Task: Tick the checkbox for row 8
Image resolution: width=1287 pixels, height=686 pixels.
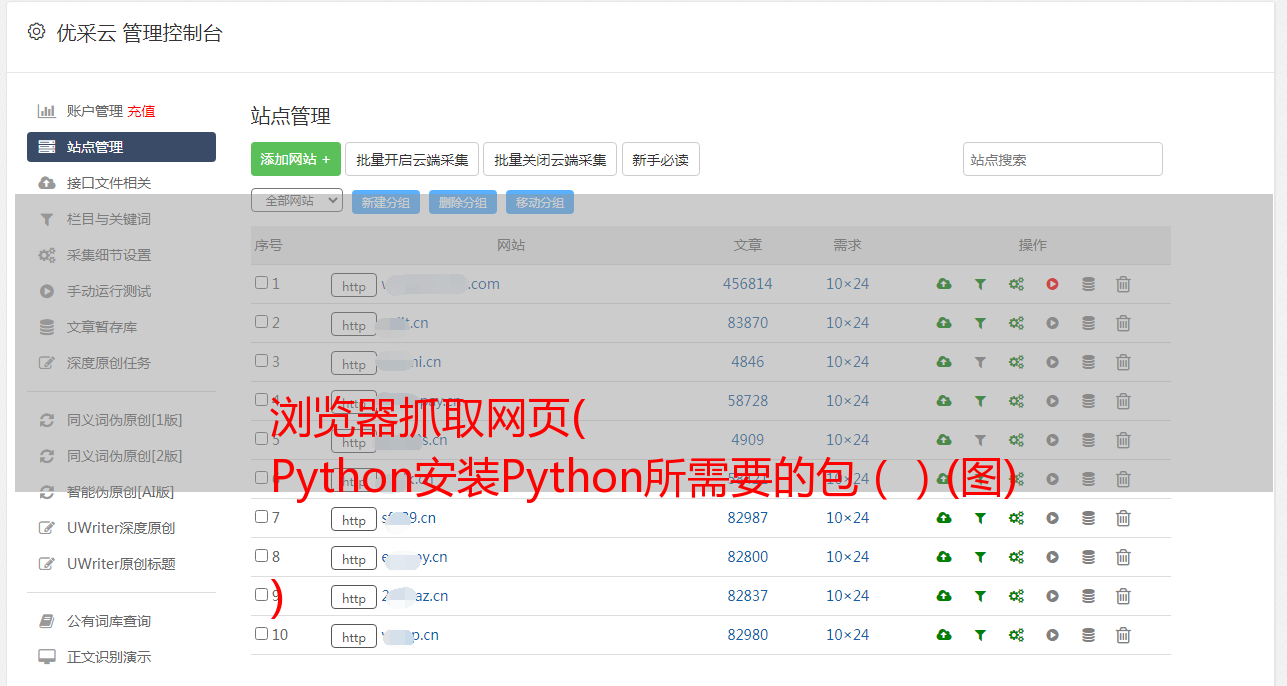Action: pyautogui.click(x=261, y=556)
